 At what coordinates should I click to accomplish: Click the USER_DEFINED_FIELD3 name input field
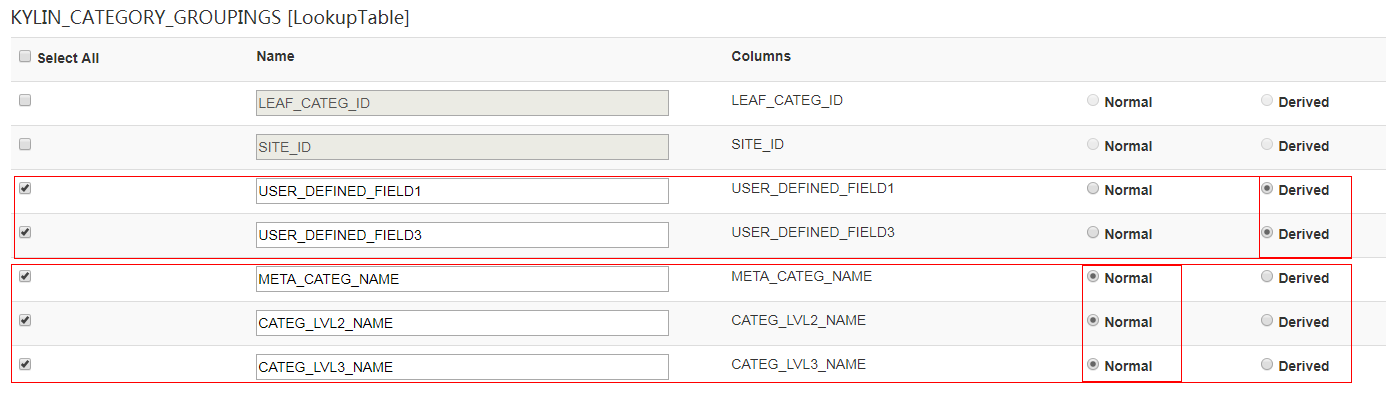462,235
